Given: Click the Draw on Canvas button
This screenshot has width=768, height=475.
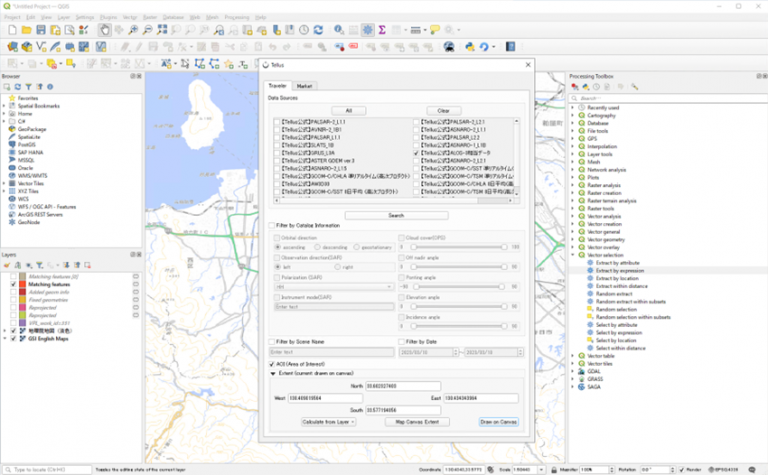Looking at the screenshot, I should point(499,422).
